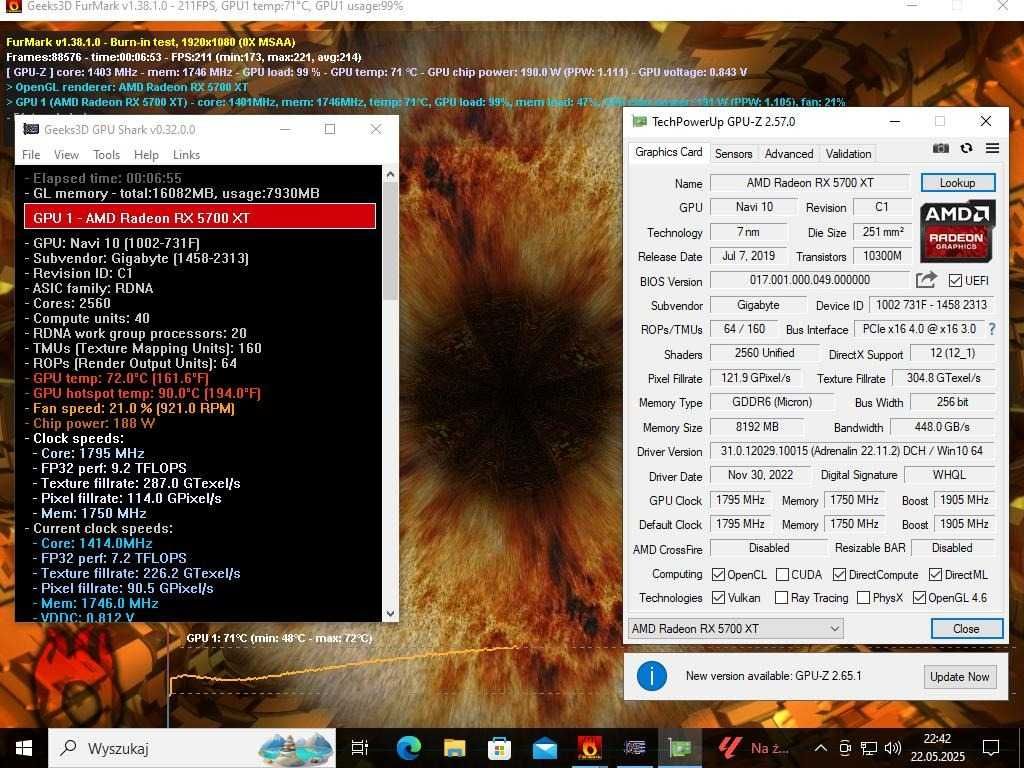Open Microsoft Store from taskbar

500,748
